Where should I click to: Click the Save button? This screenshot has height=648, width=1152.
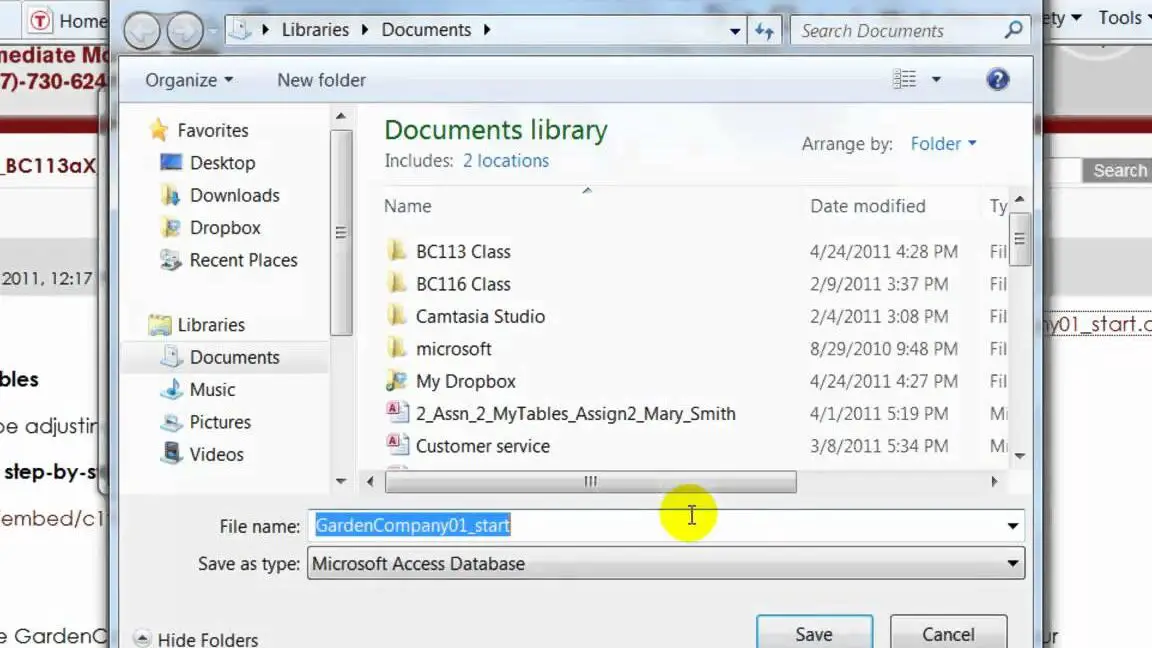[814, 633]
